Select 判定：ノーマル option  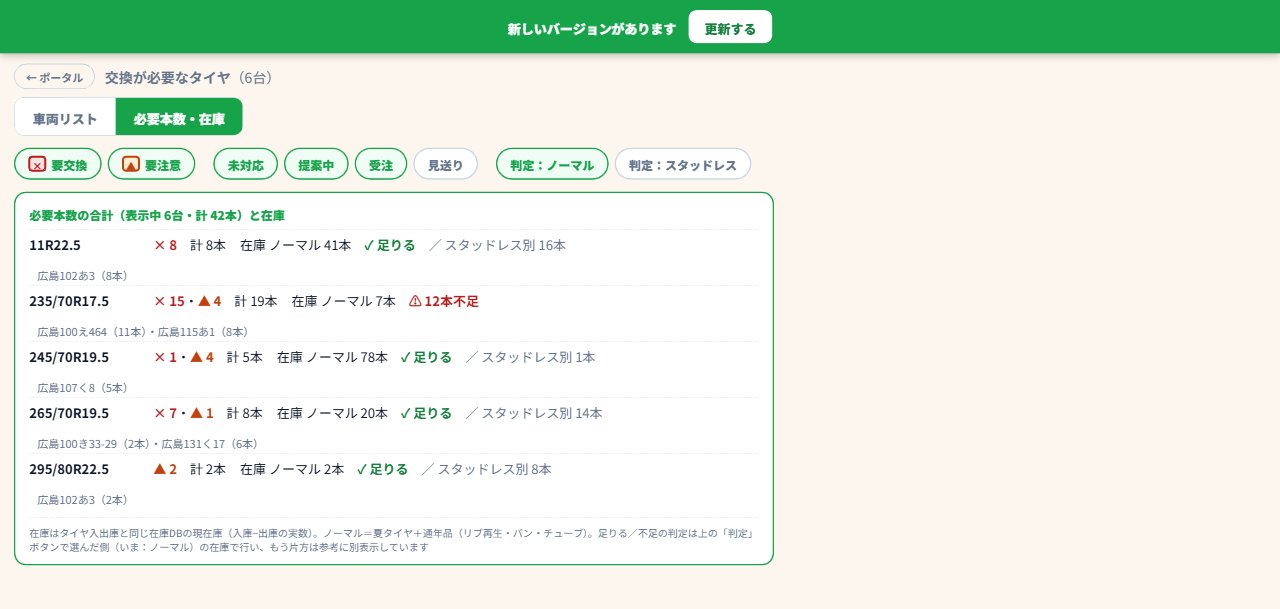552,164
